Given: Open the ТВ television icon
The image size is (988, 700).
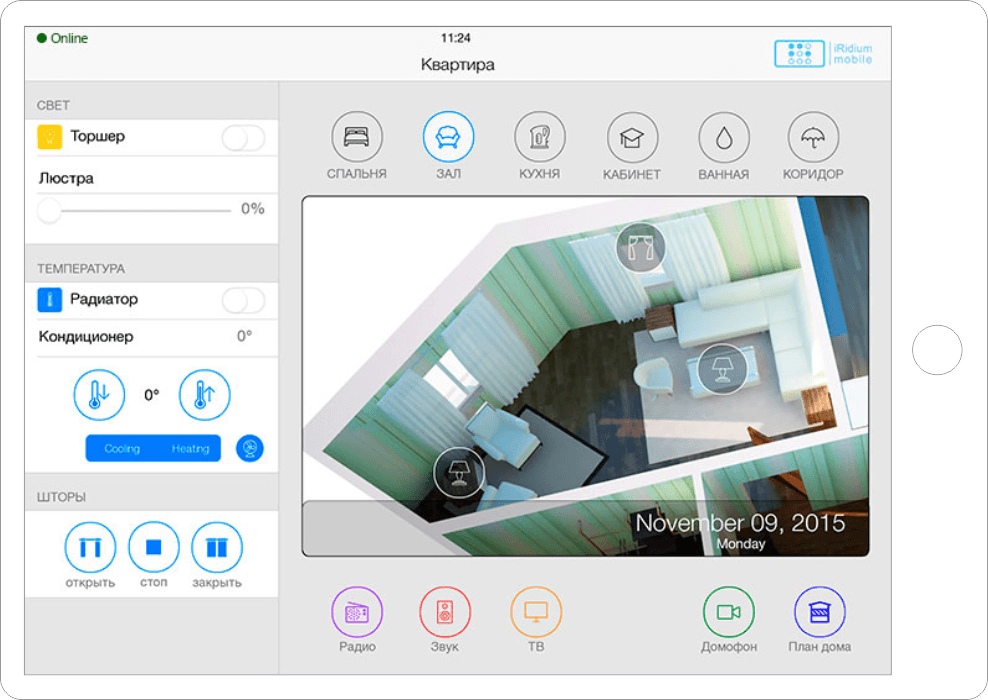Looking at the screenshot, I should (536, 612).
